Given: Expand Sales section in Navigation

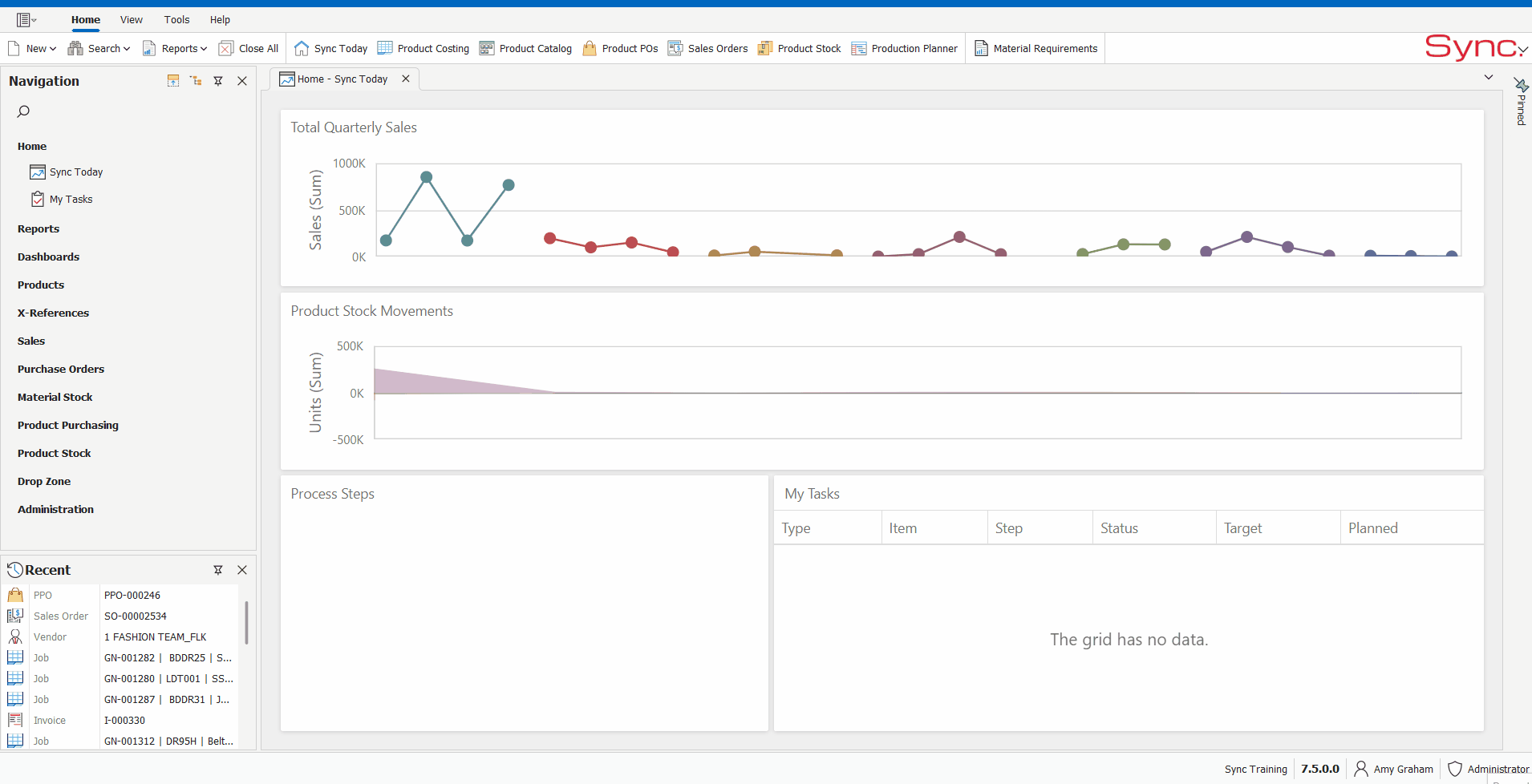Looking at the screenshot, I should point(31,341).
